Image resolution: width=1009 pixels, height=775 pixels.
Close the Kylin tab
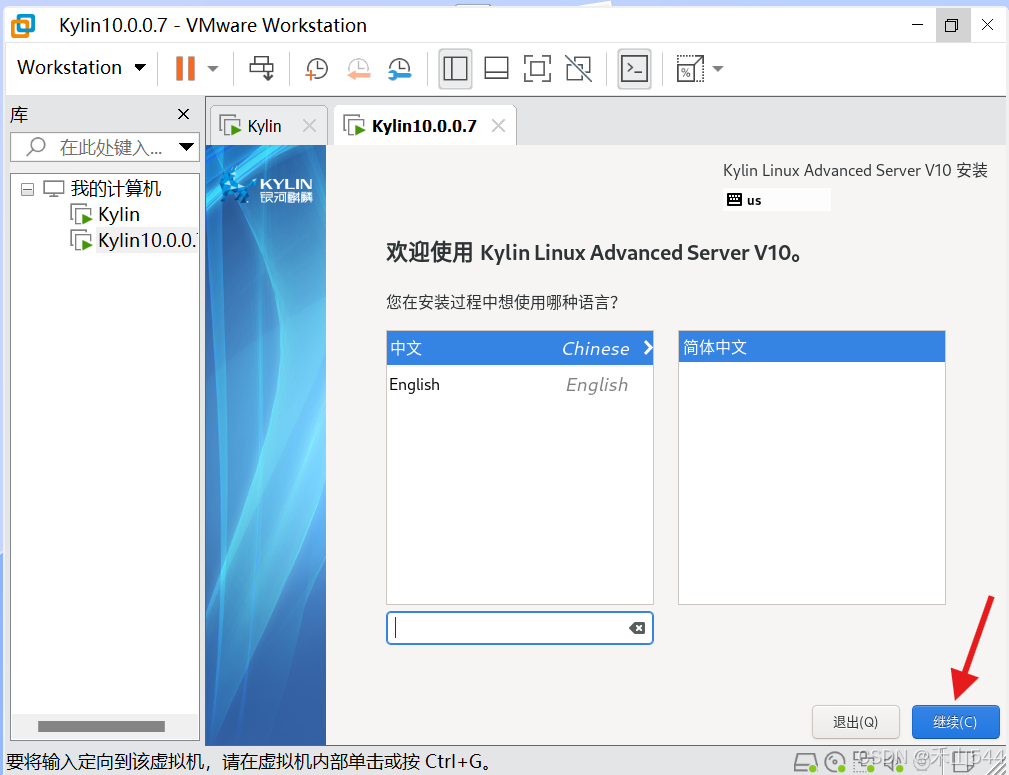point(310,126)
